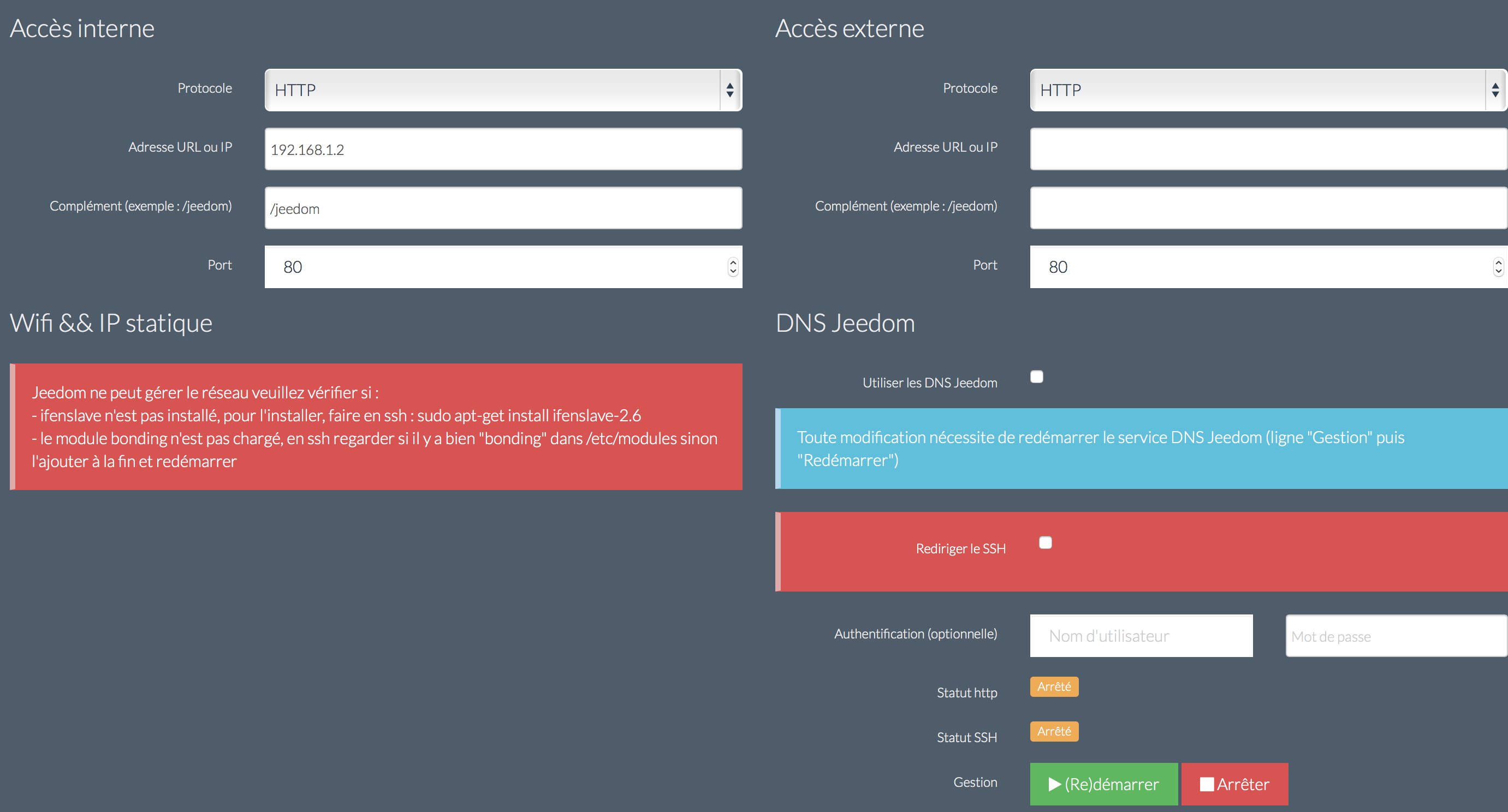
Task: Click the internal Complément field containing /jeedom
Action: 503,208
